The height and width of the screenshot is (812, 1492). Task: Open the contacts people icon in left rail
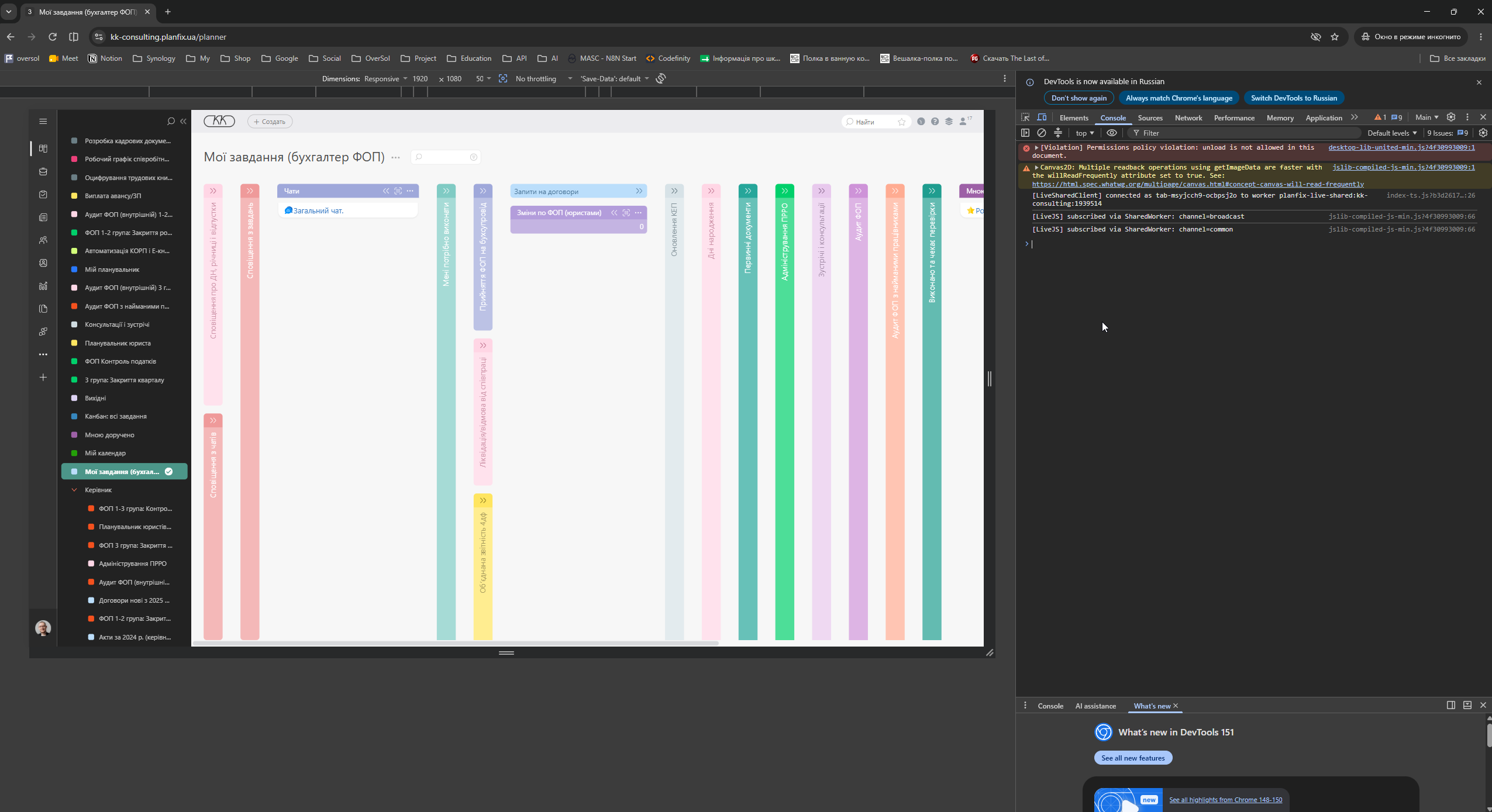click(43, 240)
